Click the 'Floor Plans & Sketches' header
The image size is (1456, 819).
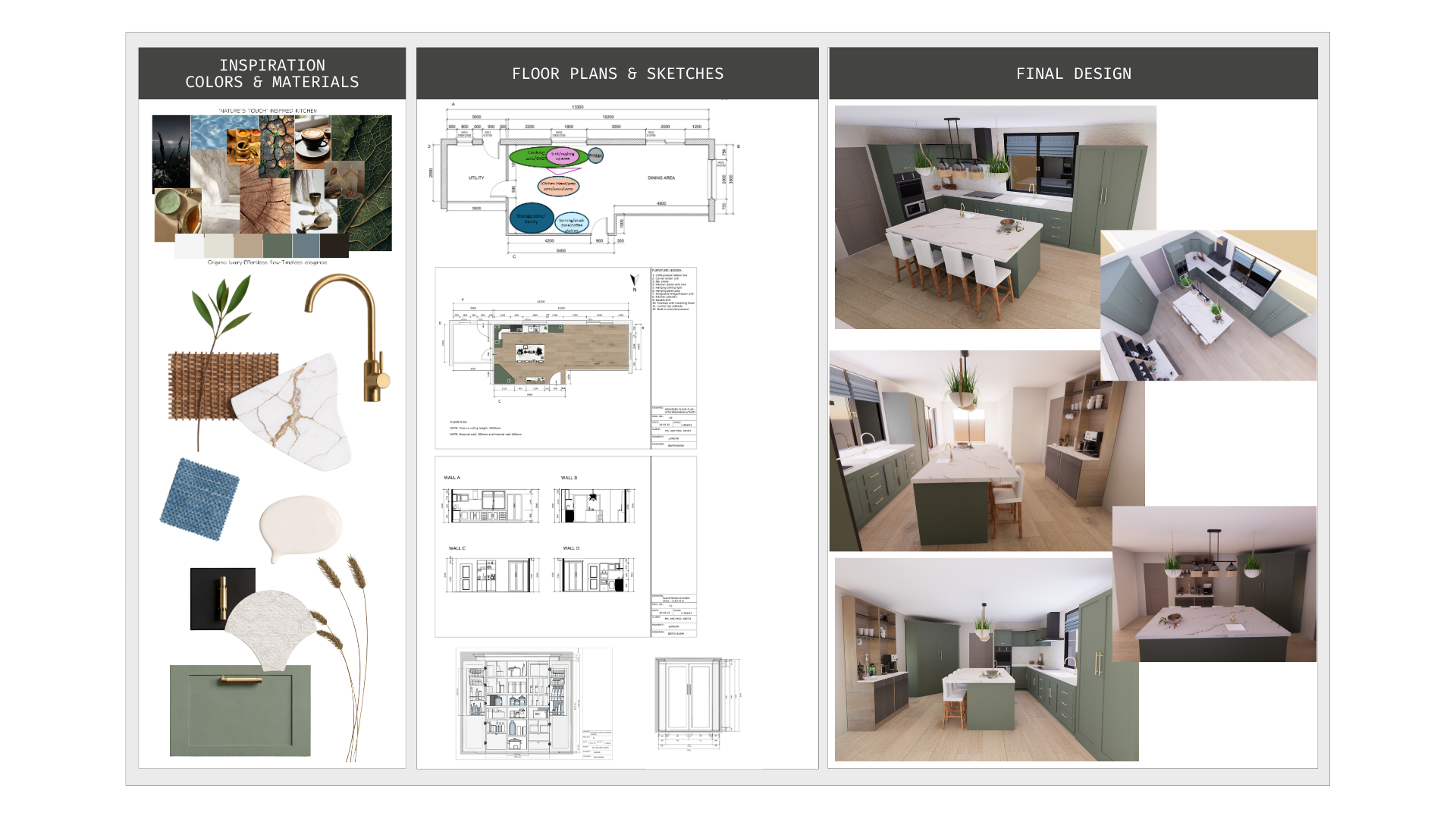pos(617,74)
